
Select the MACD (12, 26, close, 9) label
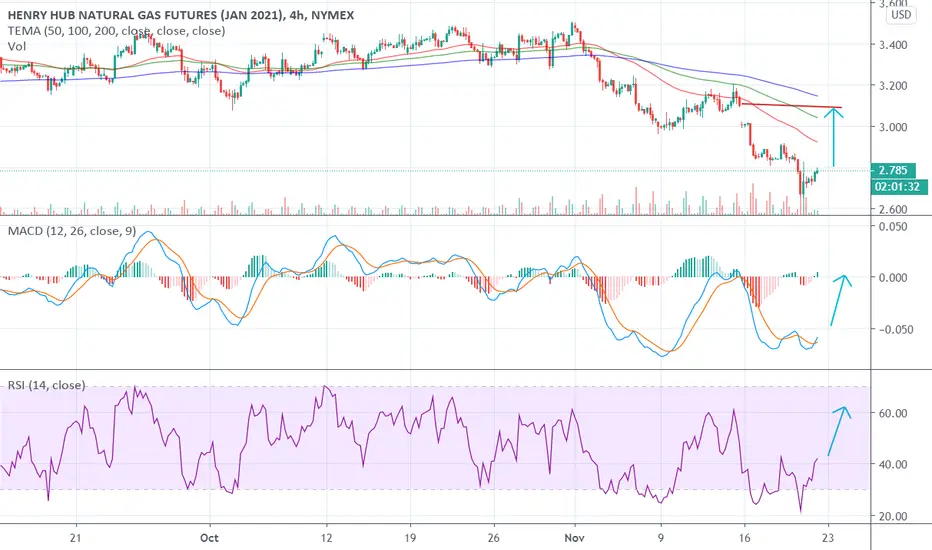pyautogui.click(x=71, y=231)
